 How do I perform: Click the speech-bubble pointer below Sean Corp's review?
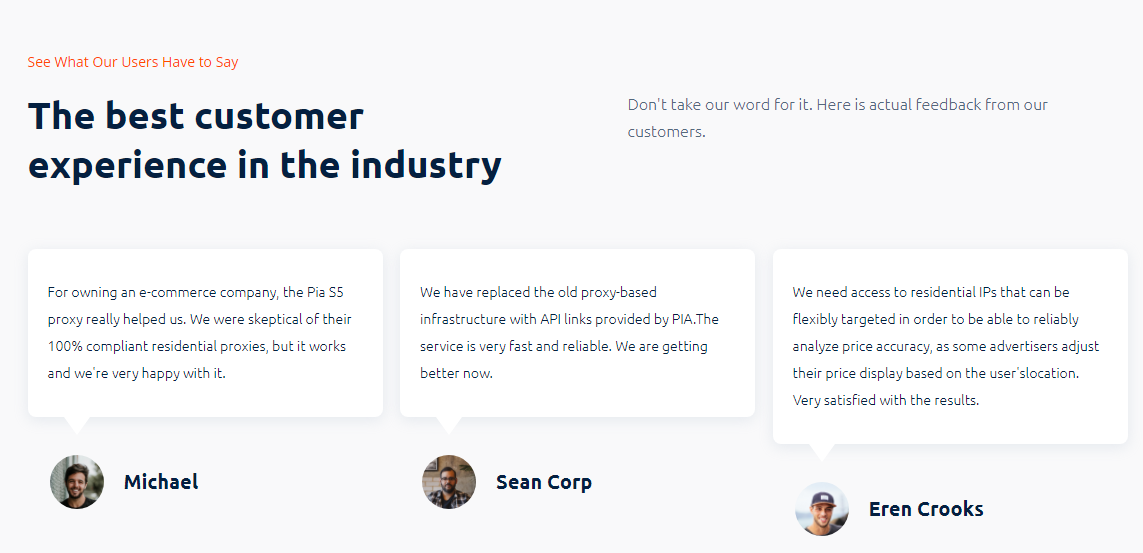(x=449, y=424)
